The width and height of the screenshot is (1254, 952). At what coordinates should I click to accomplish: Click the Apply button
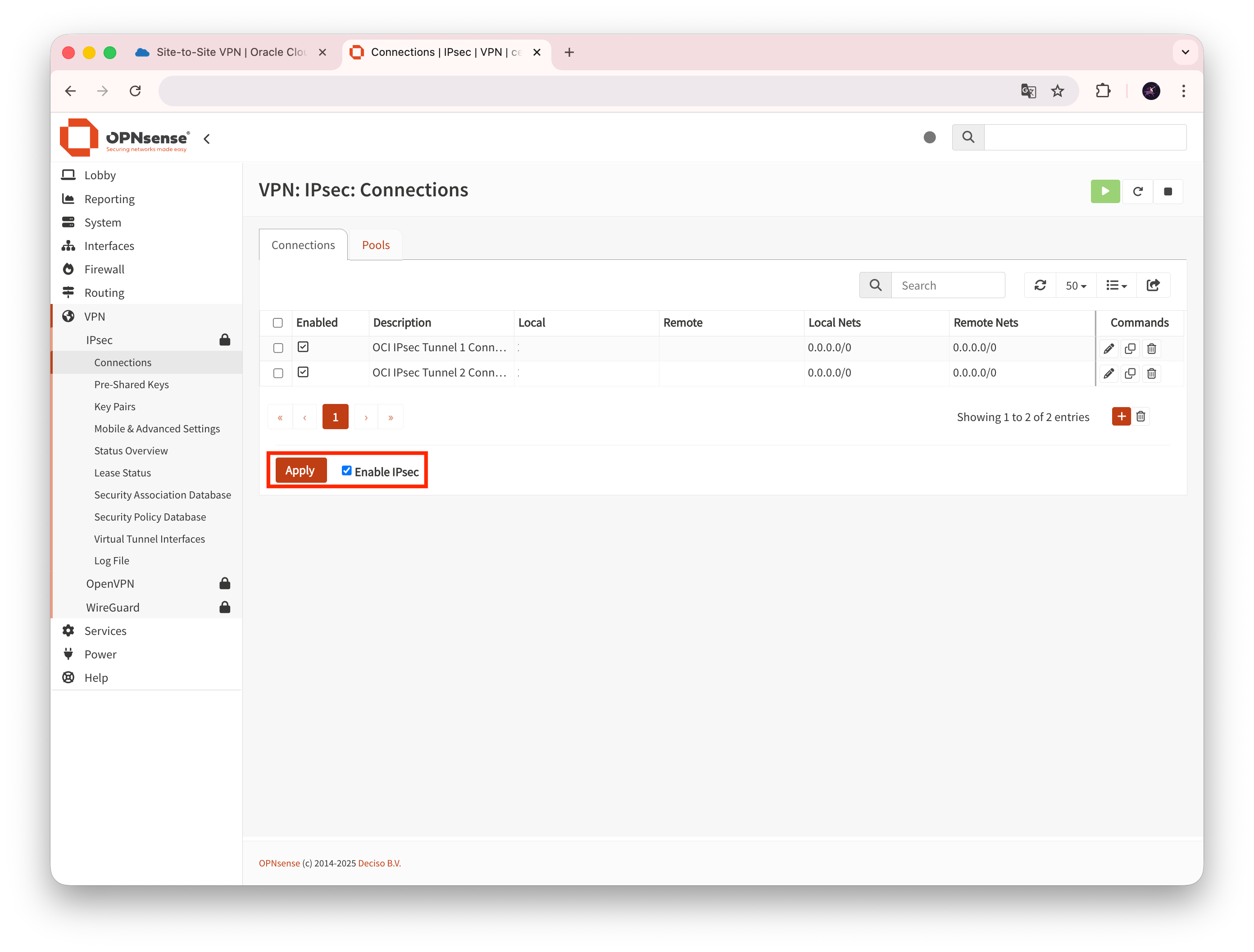(x=300, y=470)
